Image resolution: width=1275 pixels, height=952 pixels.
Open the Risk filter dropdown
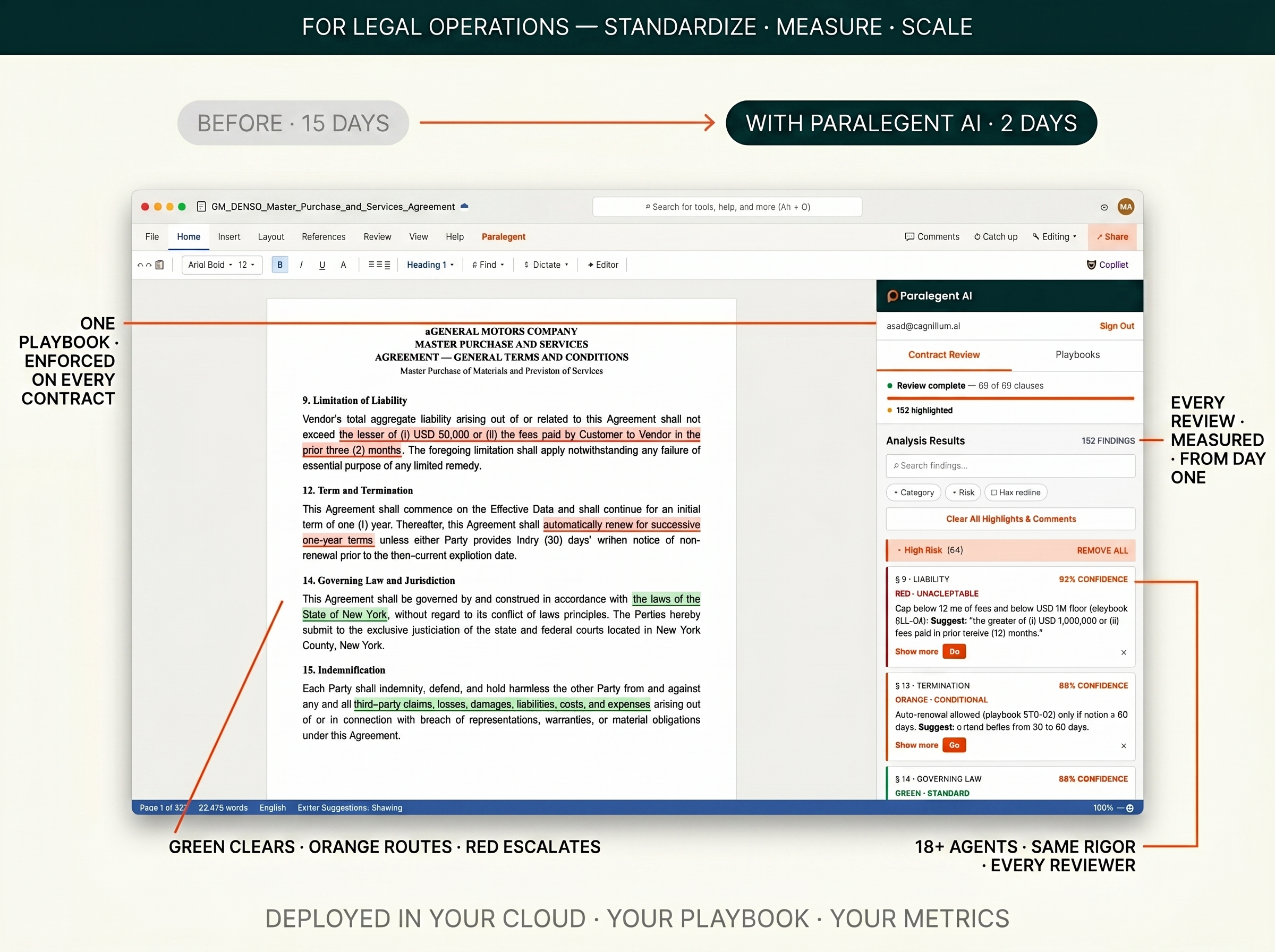pos(963,492)
